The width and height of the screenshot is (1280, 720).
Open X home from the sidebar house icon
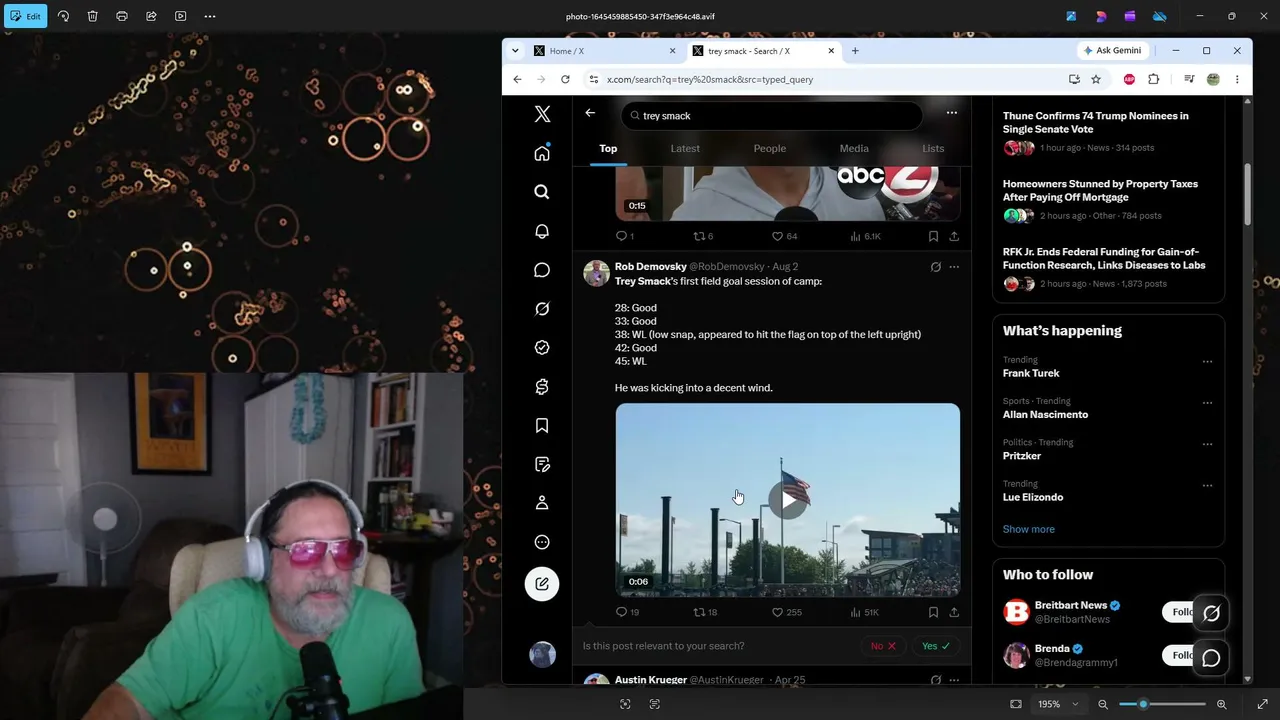click(542, 153)
